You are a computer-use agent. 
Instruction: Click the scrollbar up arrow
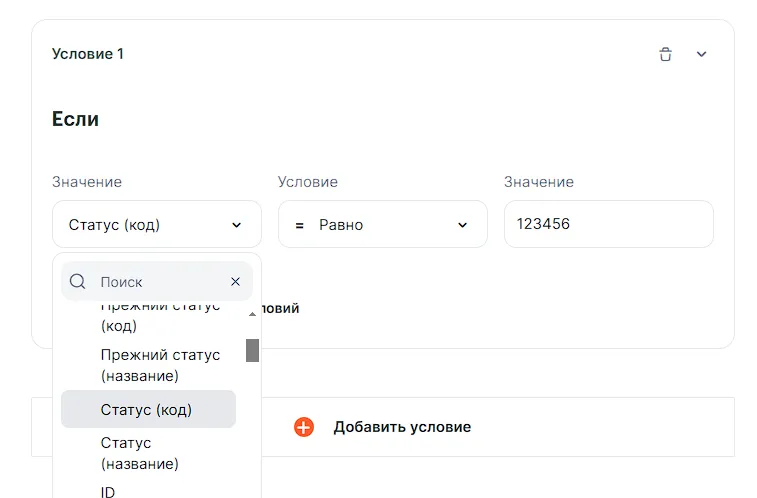252,315
